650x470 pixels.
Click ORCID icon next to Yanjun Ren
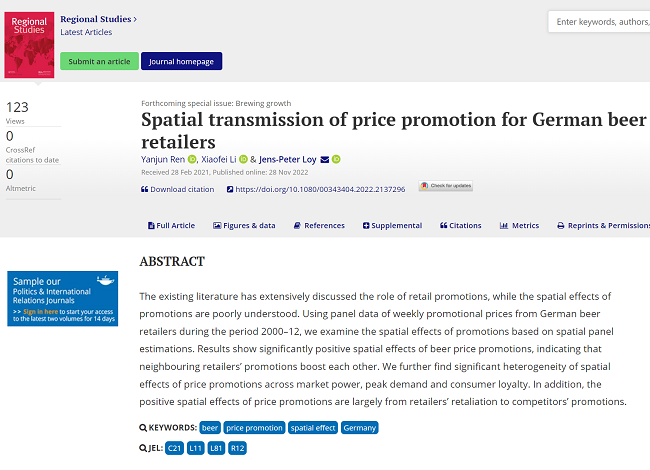coord(192,159)
